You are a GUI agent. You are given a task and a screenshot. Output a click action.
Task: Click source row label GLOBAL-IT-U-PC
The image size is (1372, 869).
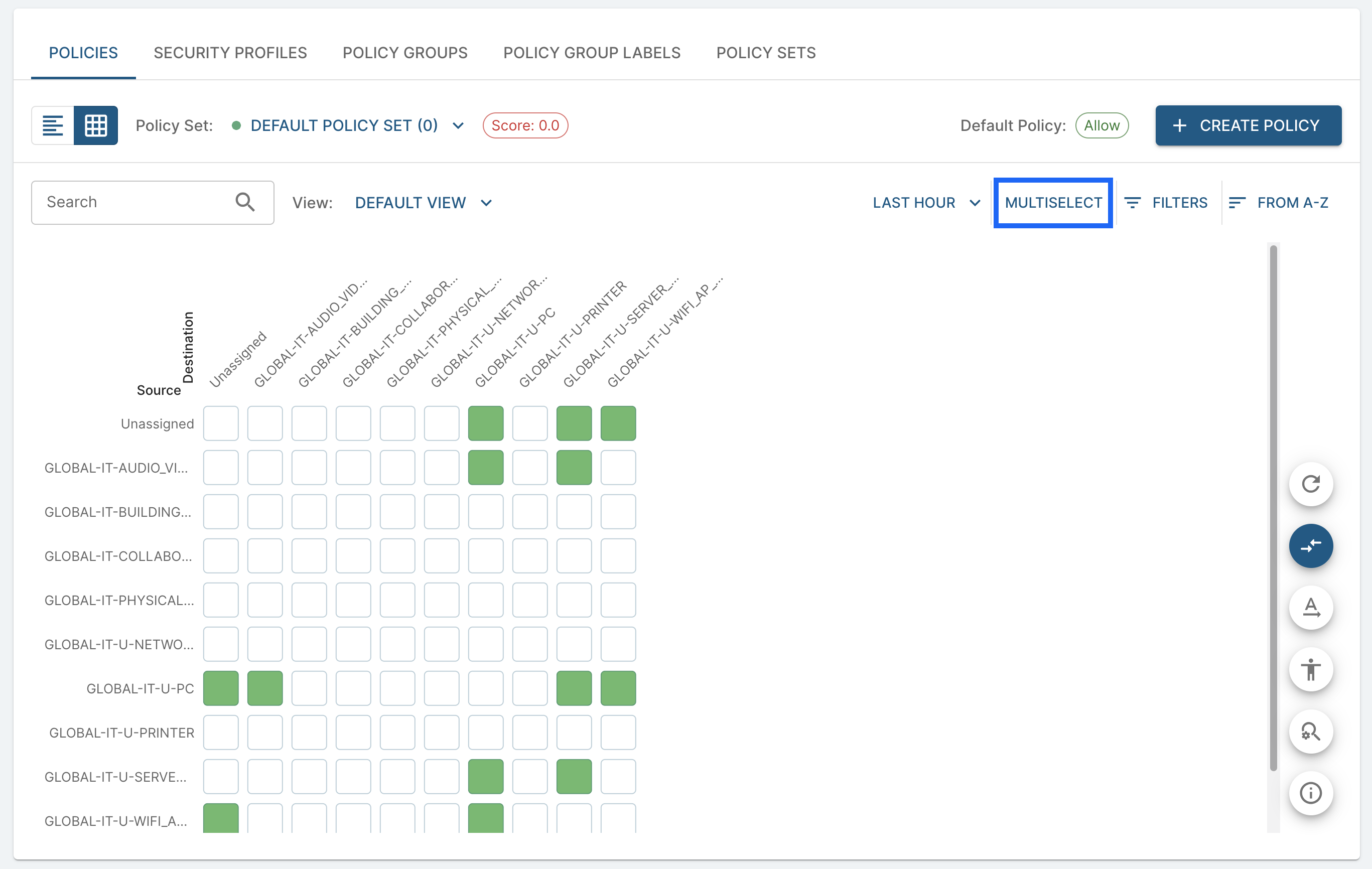[140, 688]
